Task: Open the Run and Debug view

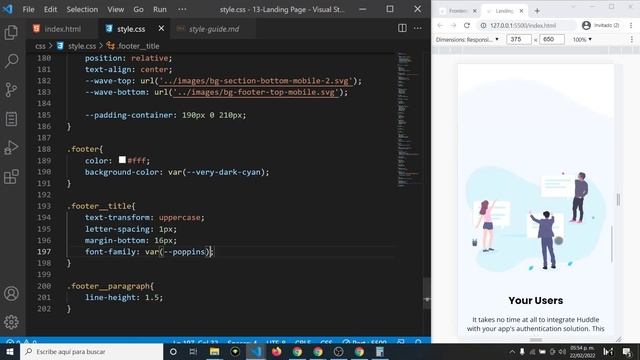Action: tap(11, 147)
